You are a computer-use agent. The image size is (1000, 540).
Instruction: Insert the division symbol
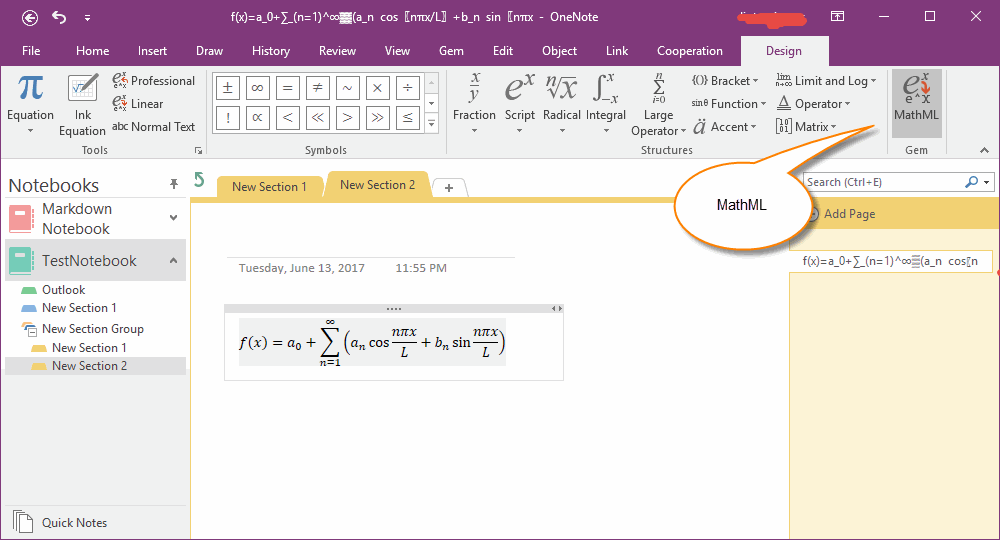click(x=408, y=88)
